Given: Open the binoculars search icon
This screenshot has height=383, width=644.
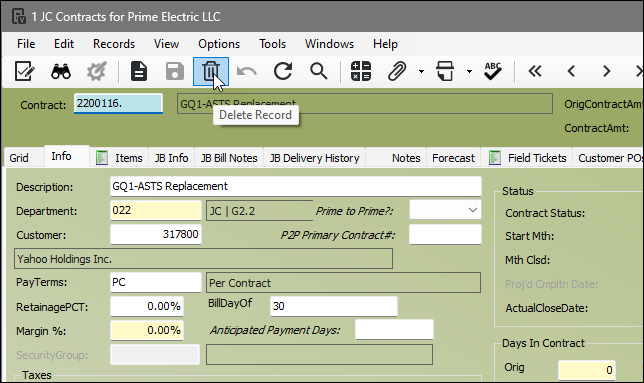Looking at the screenshot, I should [x=61, y=71].
